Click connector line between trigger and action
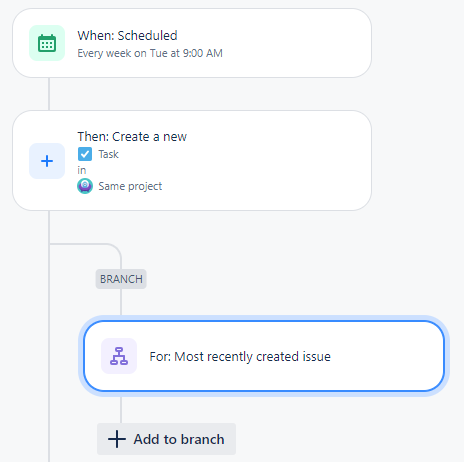Screen dimensions: 464x462 [x=49, y=94]
